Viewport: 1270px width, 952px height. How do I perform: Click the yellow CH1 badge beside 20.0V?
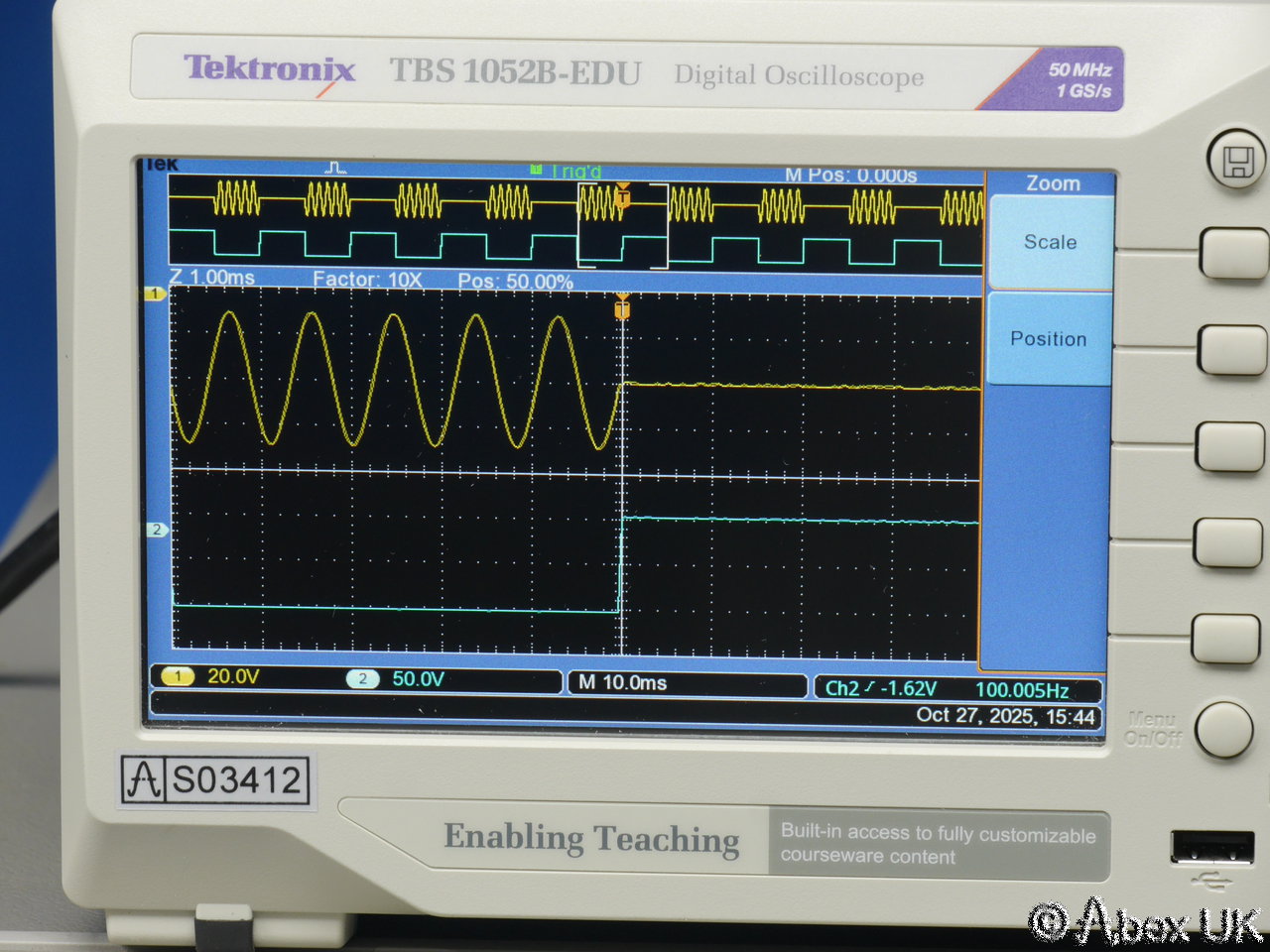178,677
